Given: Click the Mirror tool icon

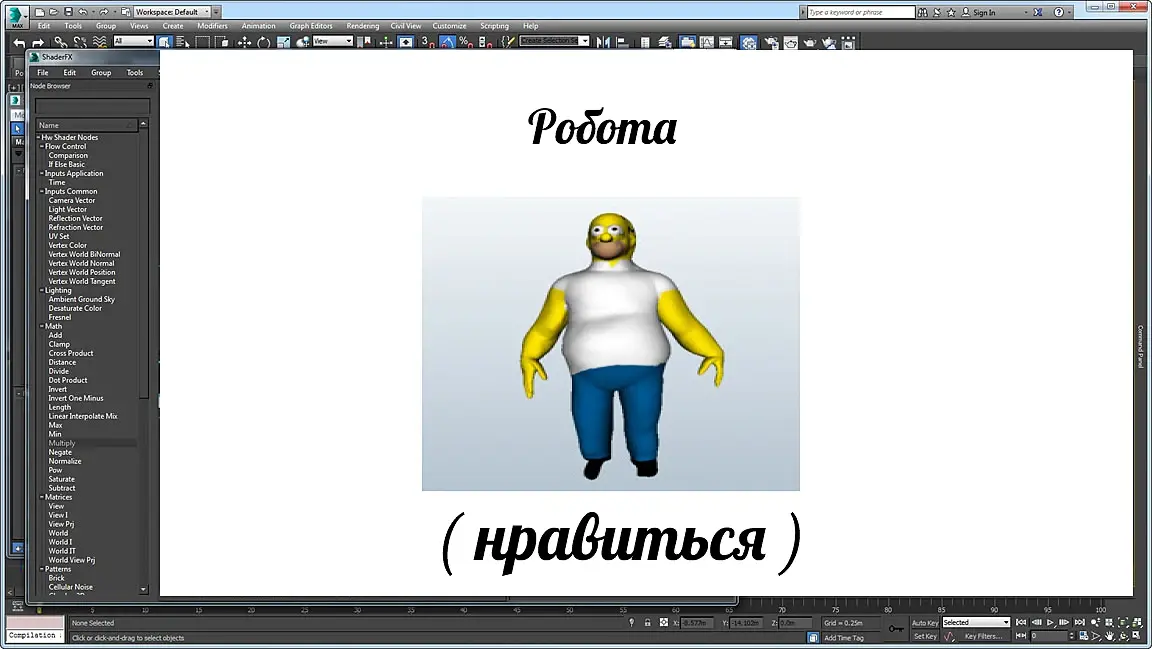Looking at the screenshot, I should coord(602,42).
